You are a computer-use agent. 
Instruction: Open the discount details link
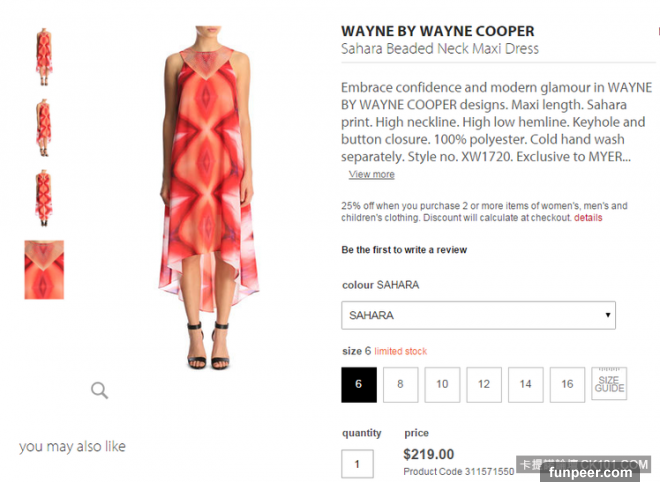click(x=588, y=218)
